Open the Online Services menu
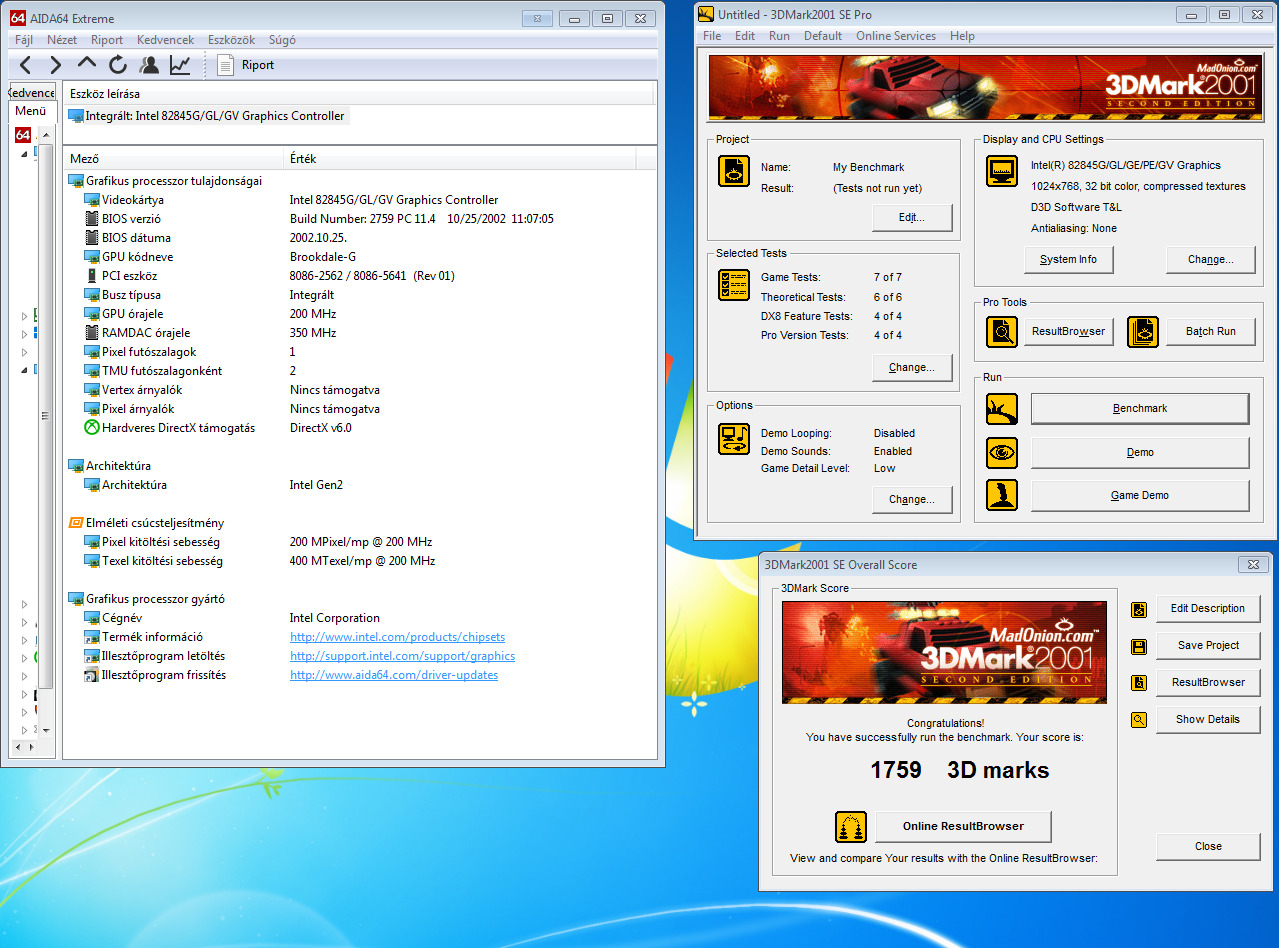The height and width of the screenshot is (948, 1279). click(896, 36)
